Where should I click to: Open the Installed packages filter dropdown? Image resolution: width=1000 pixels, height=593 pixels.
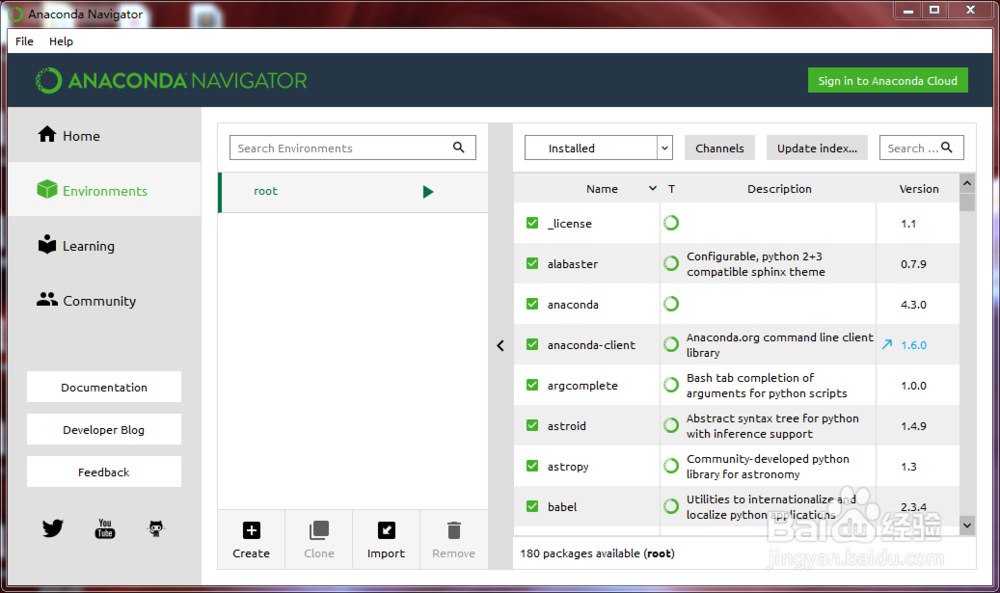point(598,148)
